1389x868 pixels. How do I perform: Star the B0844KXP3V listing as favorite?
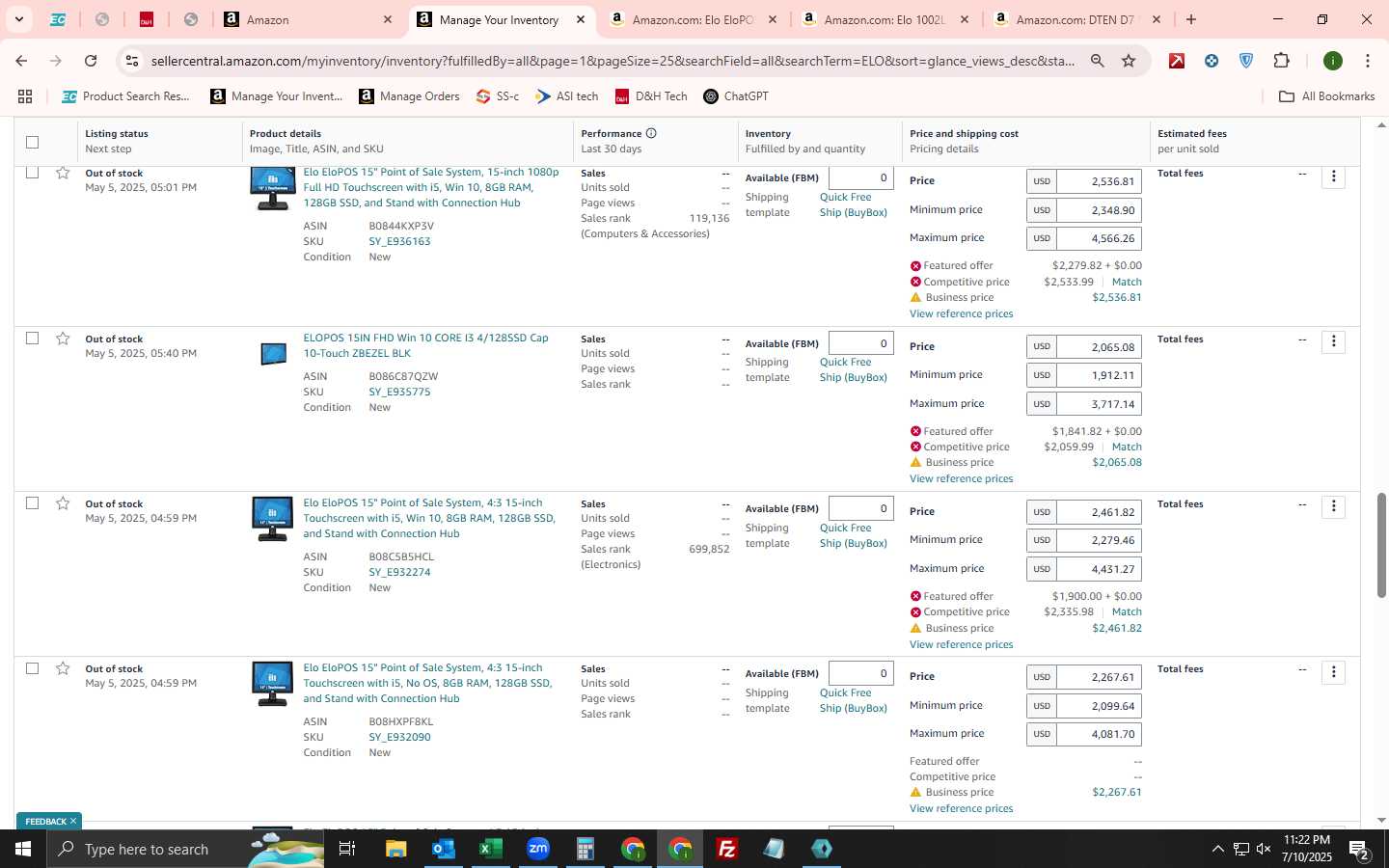[x=63, y=173]
